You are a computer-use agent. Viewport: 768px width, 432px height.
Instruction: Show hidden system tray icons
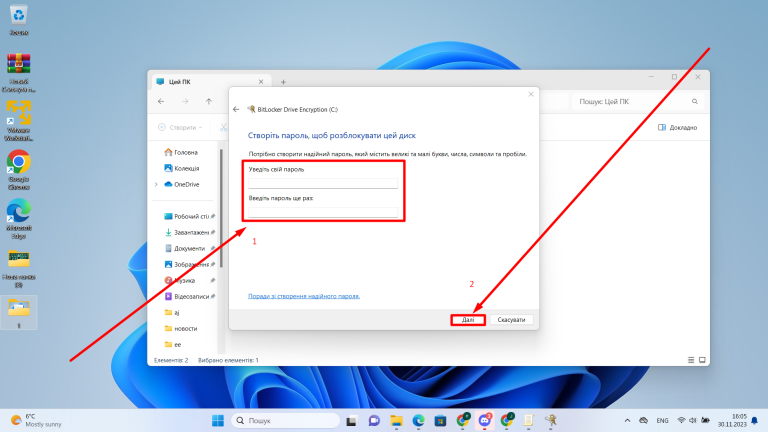(x=627, y=420)
